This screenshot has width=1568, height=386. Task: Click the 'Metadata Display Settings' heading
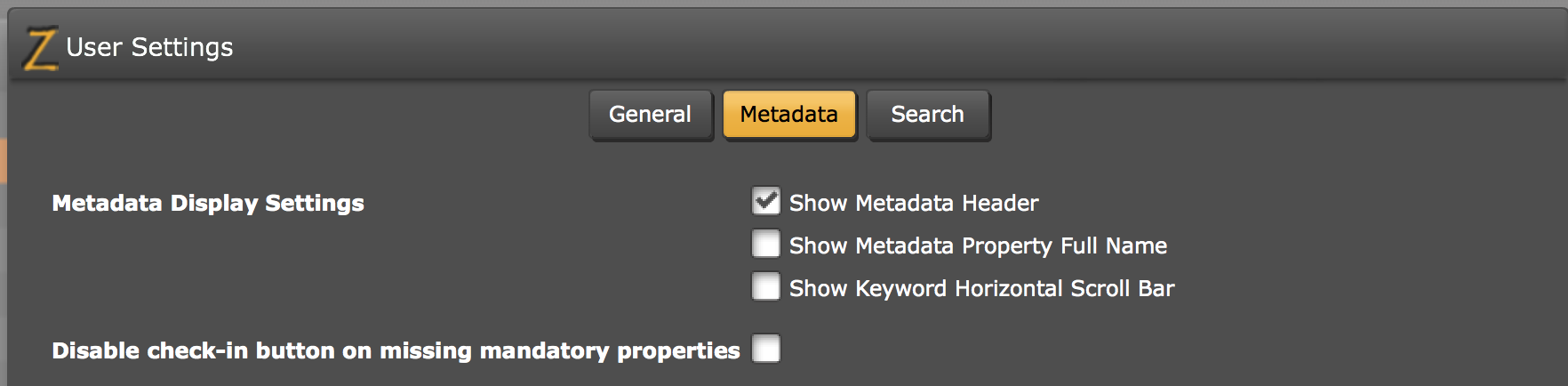[208, 204]
